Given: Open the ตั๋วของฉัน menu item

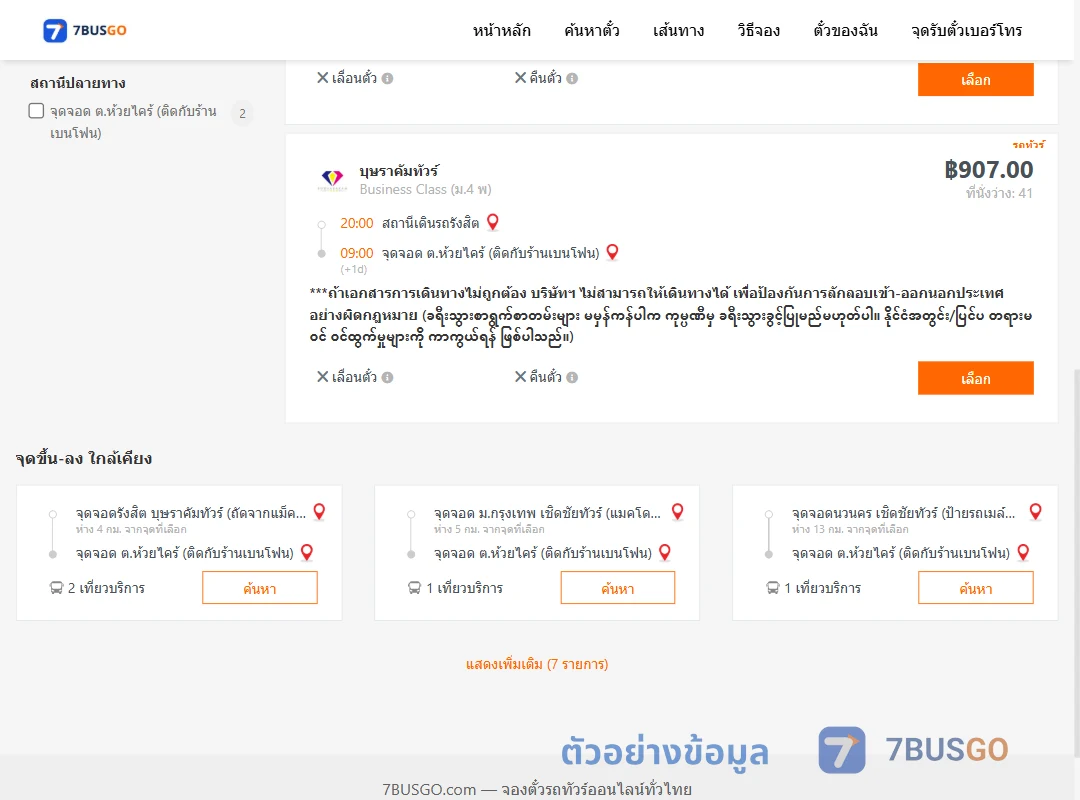Looking at the screenshot, I should point(845,30).
